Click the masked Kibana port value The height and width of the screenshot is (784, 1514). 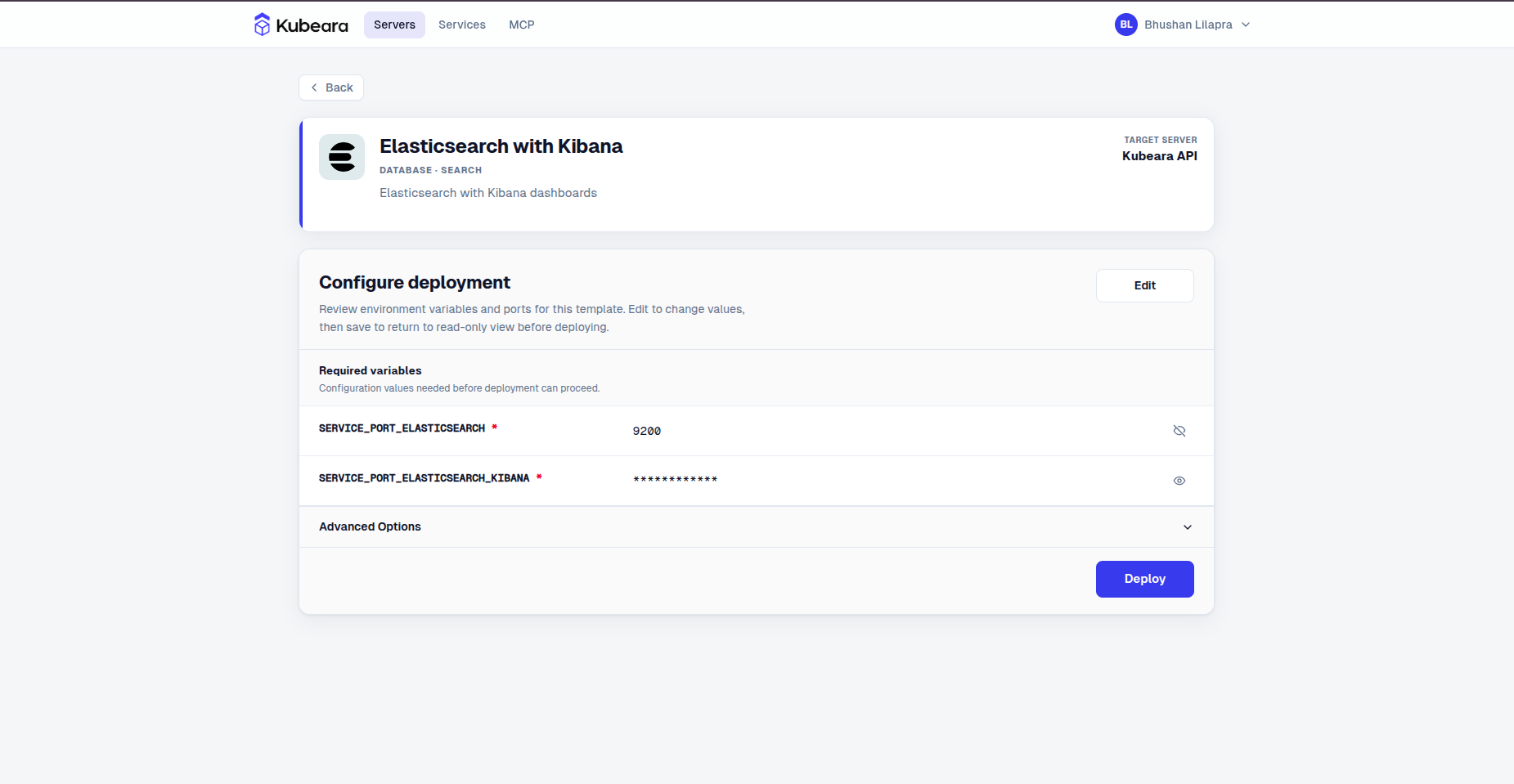(675, 480)
